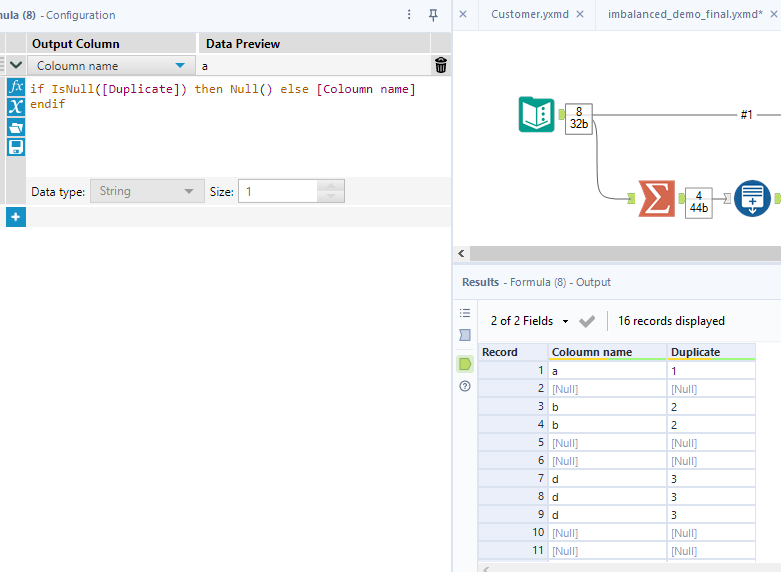781x572 pixels.
Task: Pin the Configuration panel with the pushpin
Action: coord(433,15)
